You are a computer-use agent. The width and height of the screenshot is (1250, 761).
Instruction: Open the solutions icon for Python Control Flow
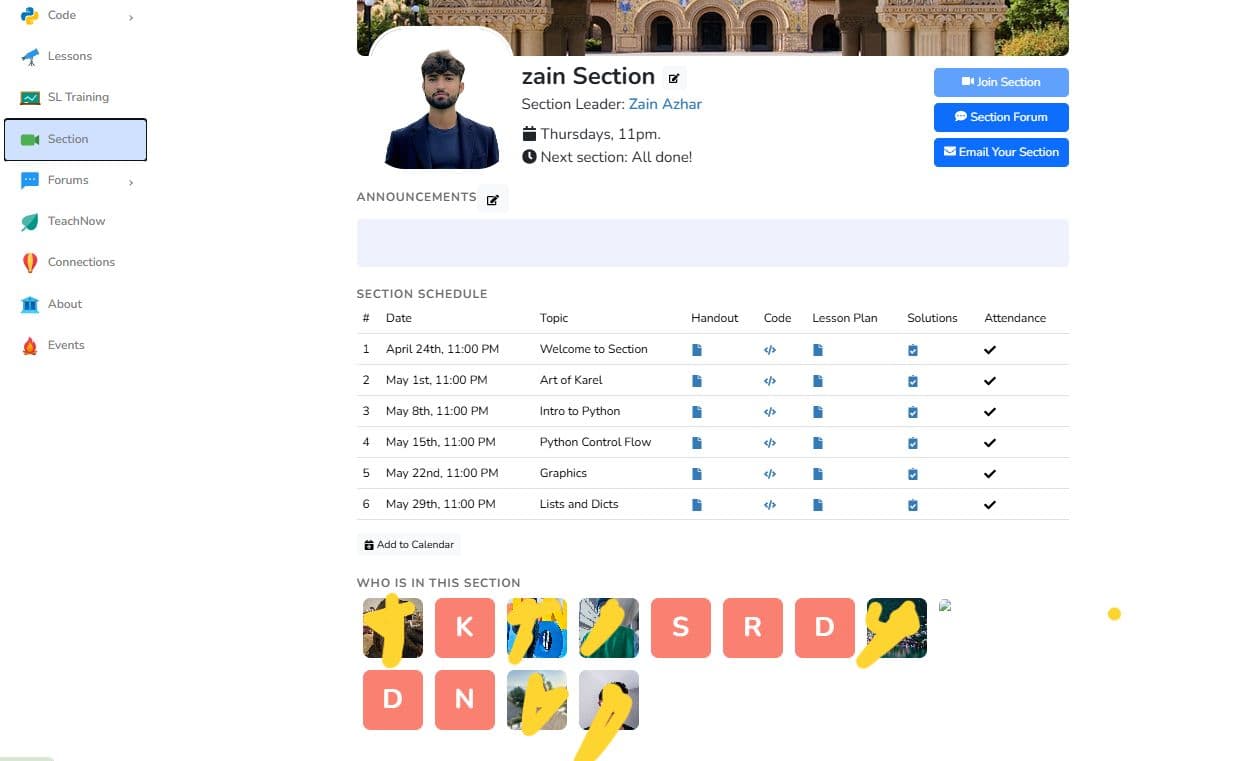912,442
